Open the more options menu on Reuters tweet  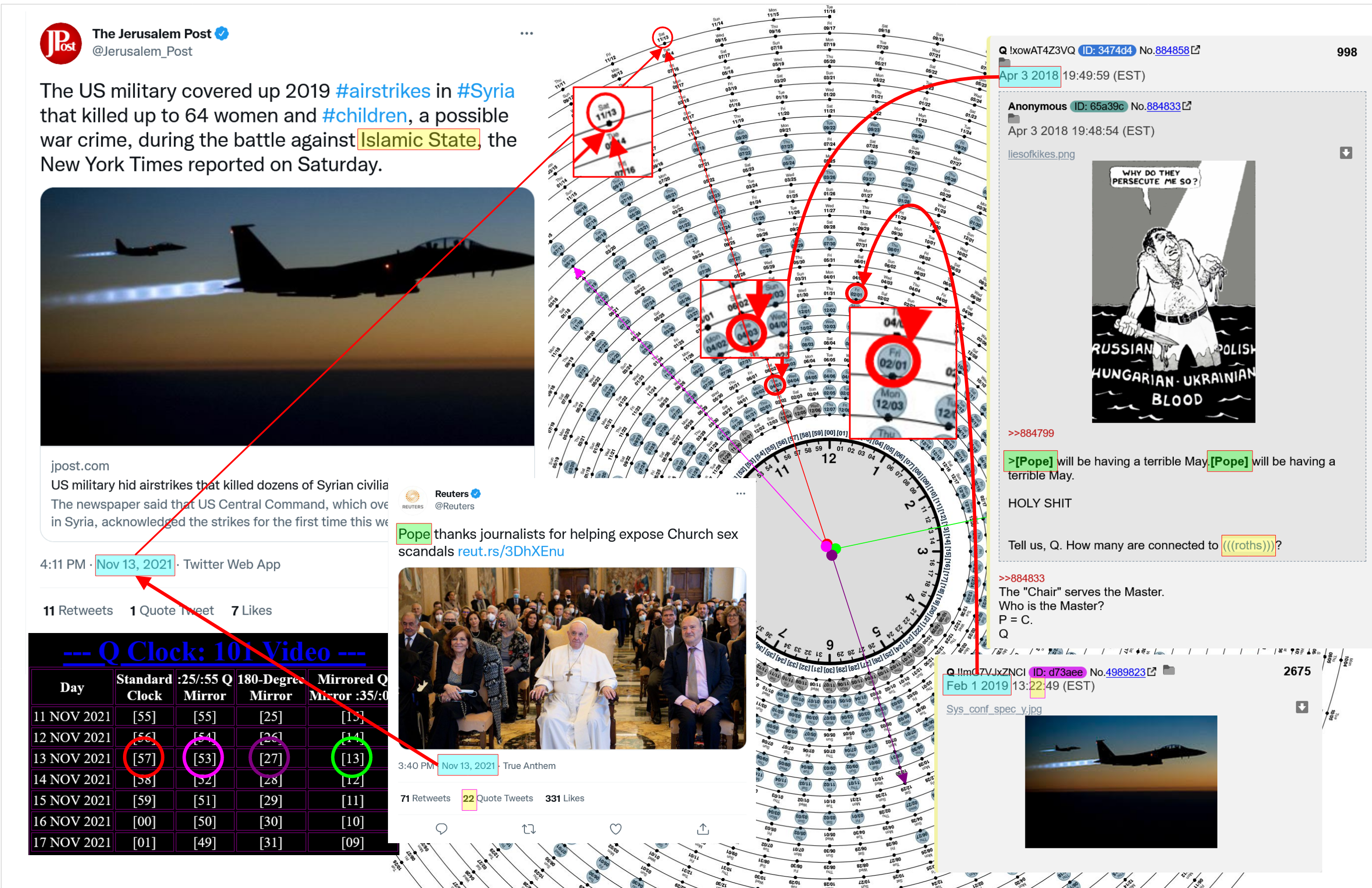[x=741, y=494]
